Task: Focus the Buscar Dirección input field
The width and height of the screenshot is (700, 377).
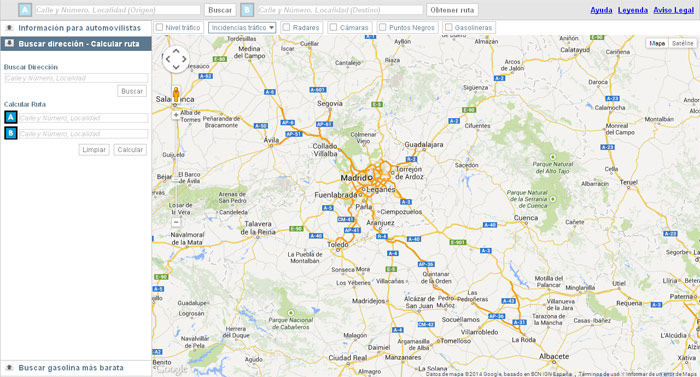Action: tap(76, 78)
